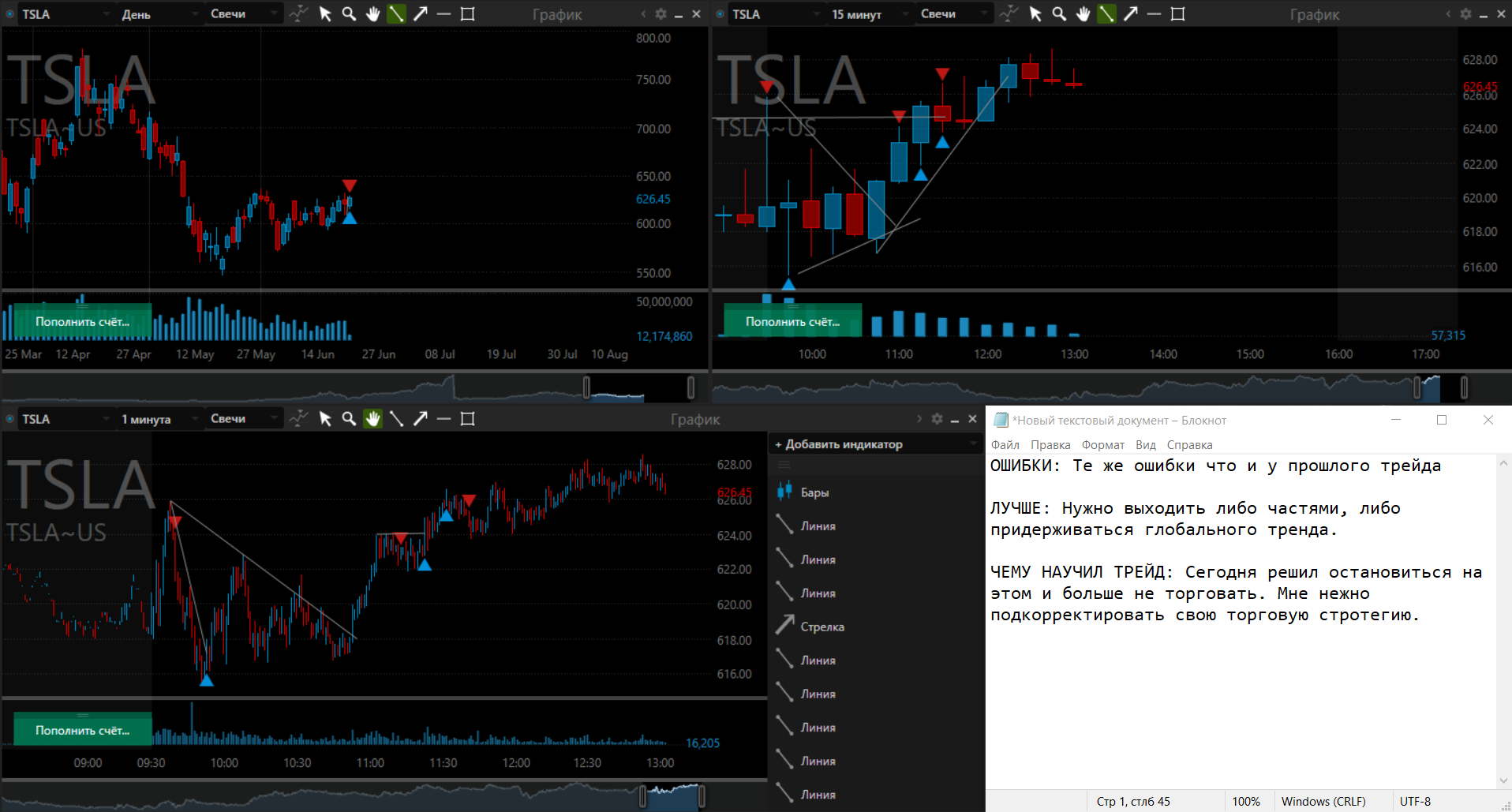Choose the hand pan tool in daily chart
Image resolution: width=1512 pixels, height=812 pixels.
coord(372,13)
